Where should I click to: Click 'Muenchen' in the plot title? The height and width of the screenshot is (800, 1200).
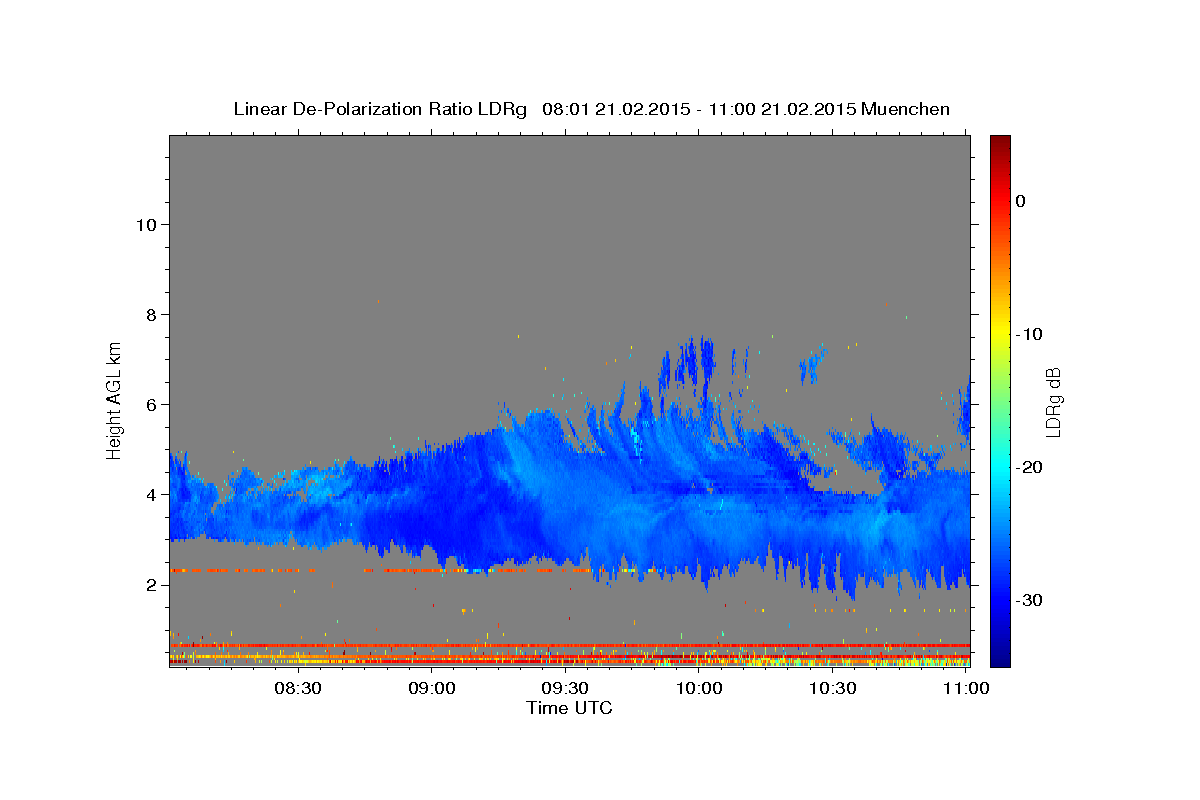tap(906, 108)
